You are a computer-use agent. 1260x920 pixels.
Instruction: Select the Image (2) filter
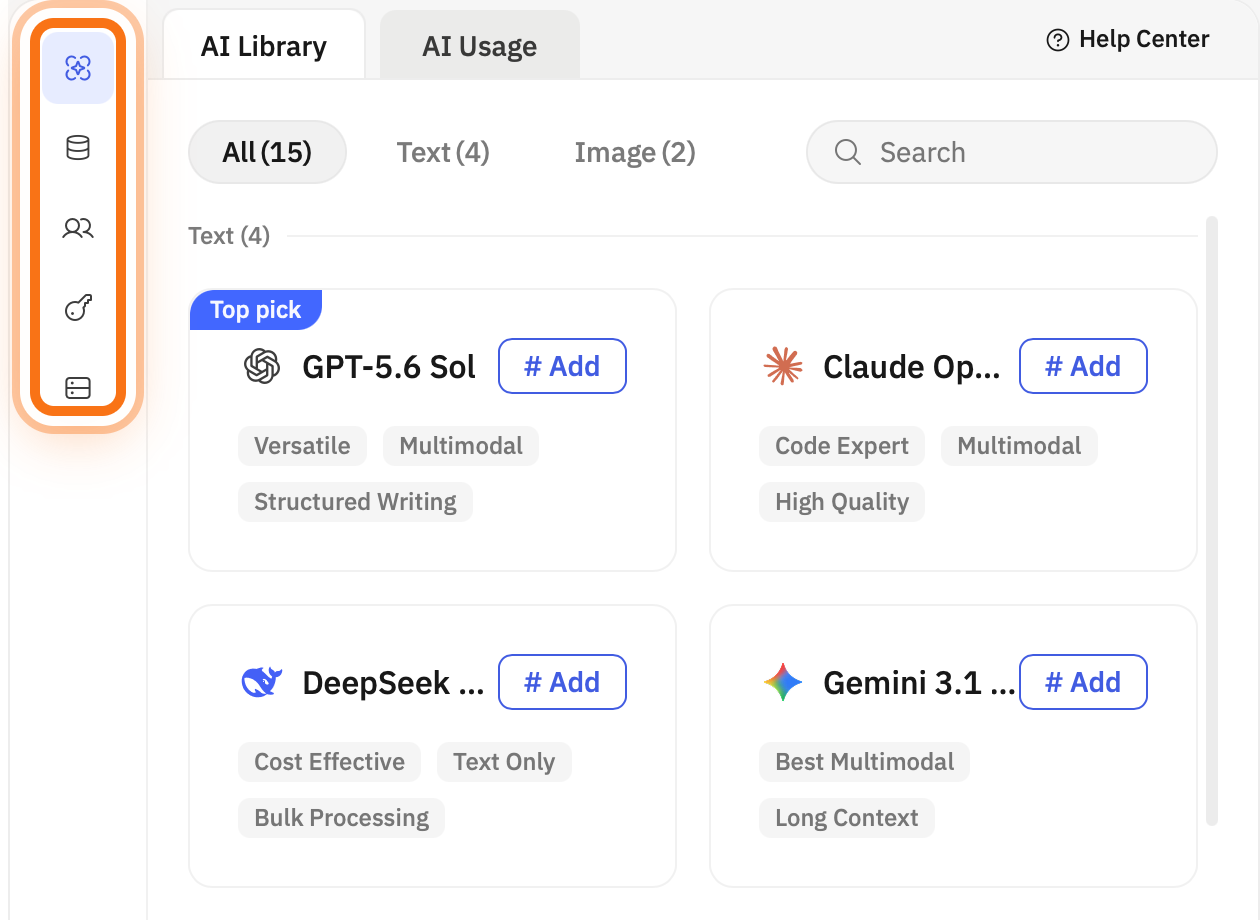tap(635, 152)
